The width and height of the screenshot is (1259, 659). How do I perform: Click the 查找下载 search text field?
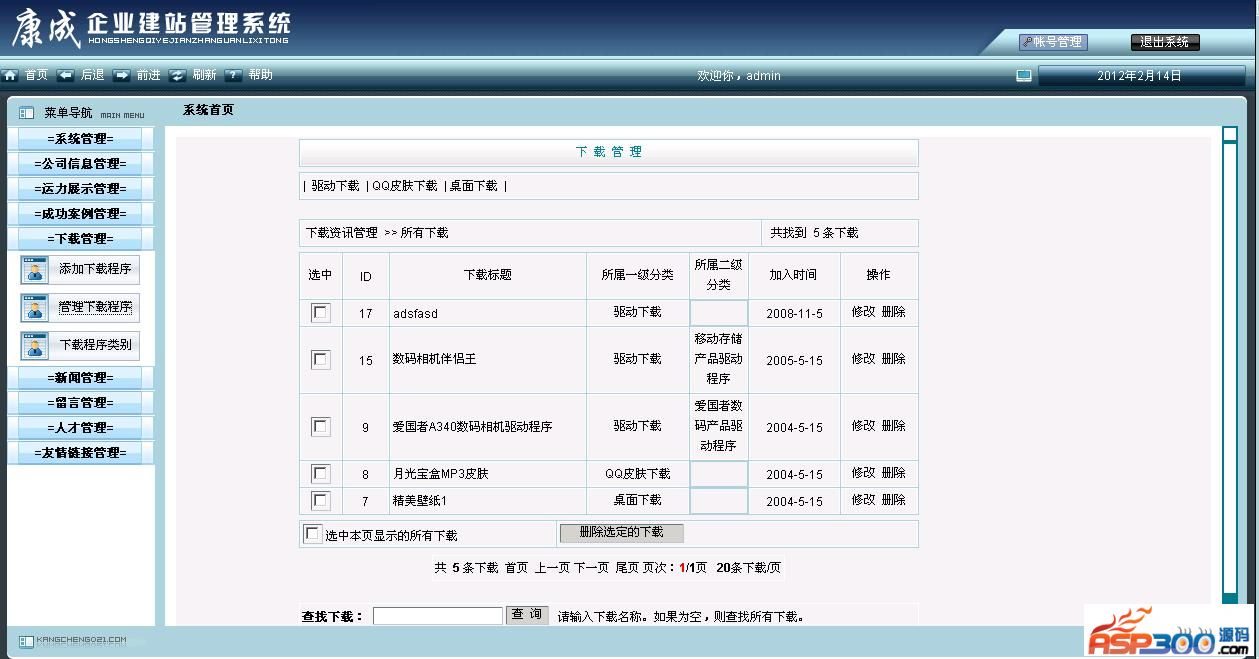(x=437, y=616)
